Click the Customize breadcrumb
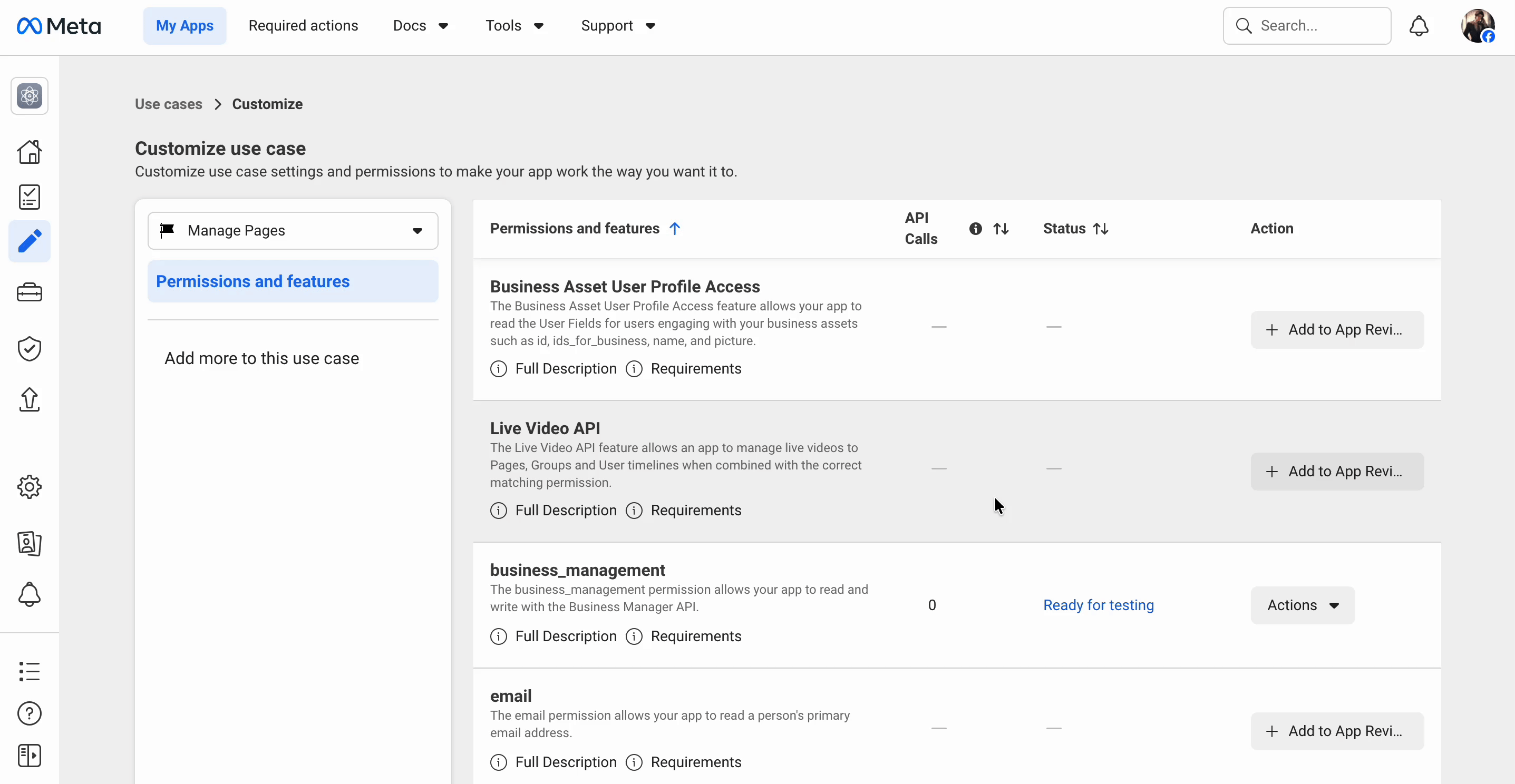 (268, 104)
